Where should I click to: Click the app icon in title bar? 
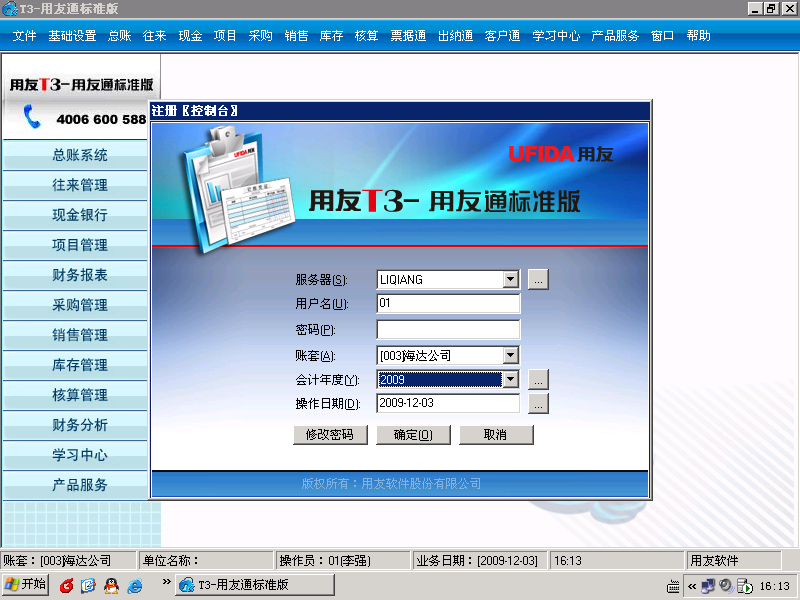coord(10,9)
